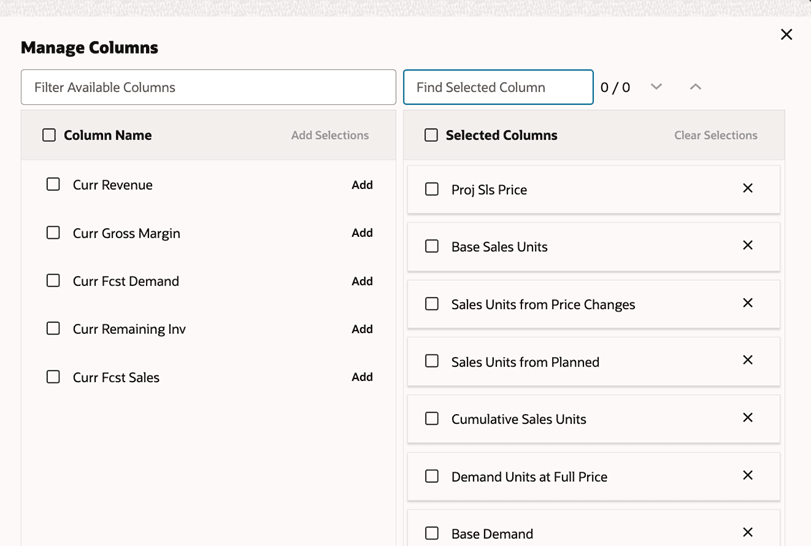Image resolution: width=811 pixels, height=546 pixels.
Task: Add the Curr Remaining Inv column
Action: (362, 329)
